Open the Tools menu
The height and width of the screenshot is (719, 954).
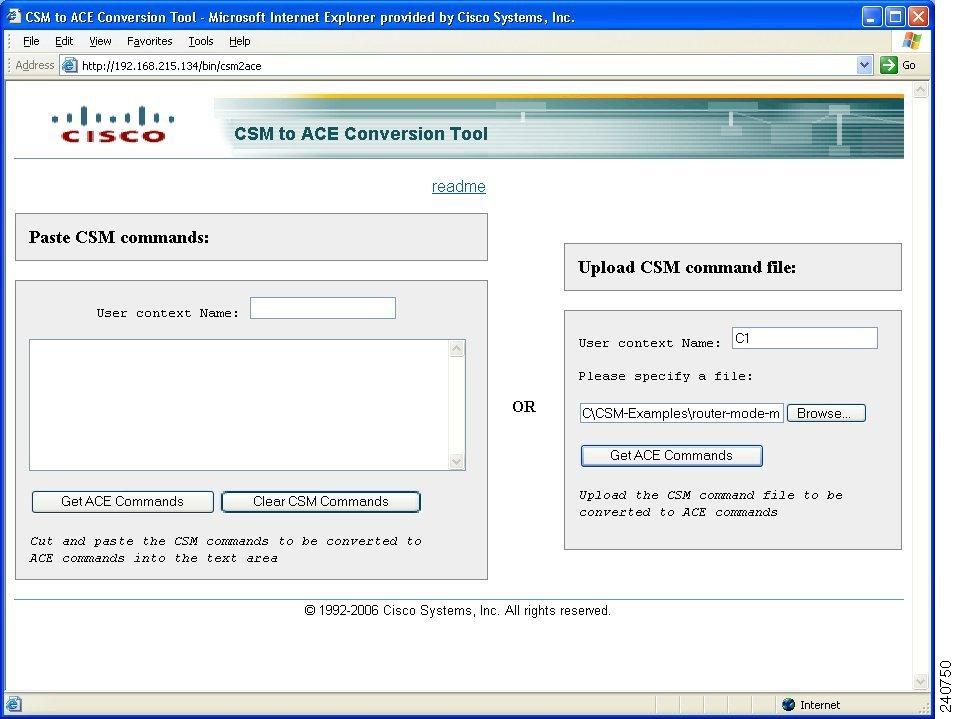pos(201,41)
